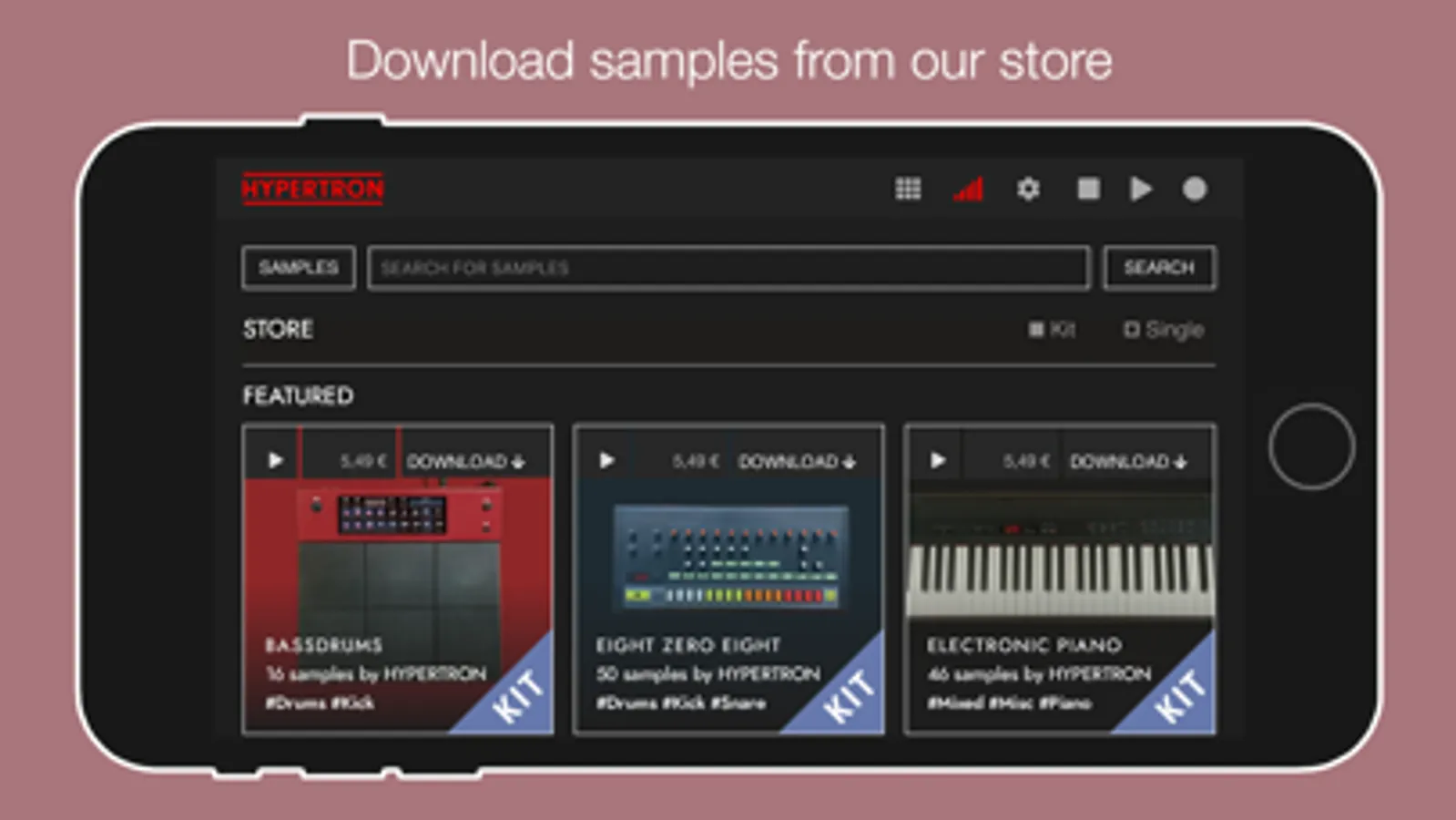The image size is (1456, 820).
Task: Stop playback with the square button
Action: (x=1088, y=189)
